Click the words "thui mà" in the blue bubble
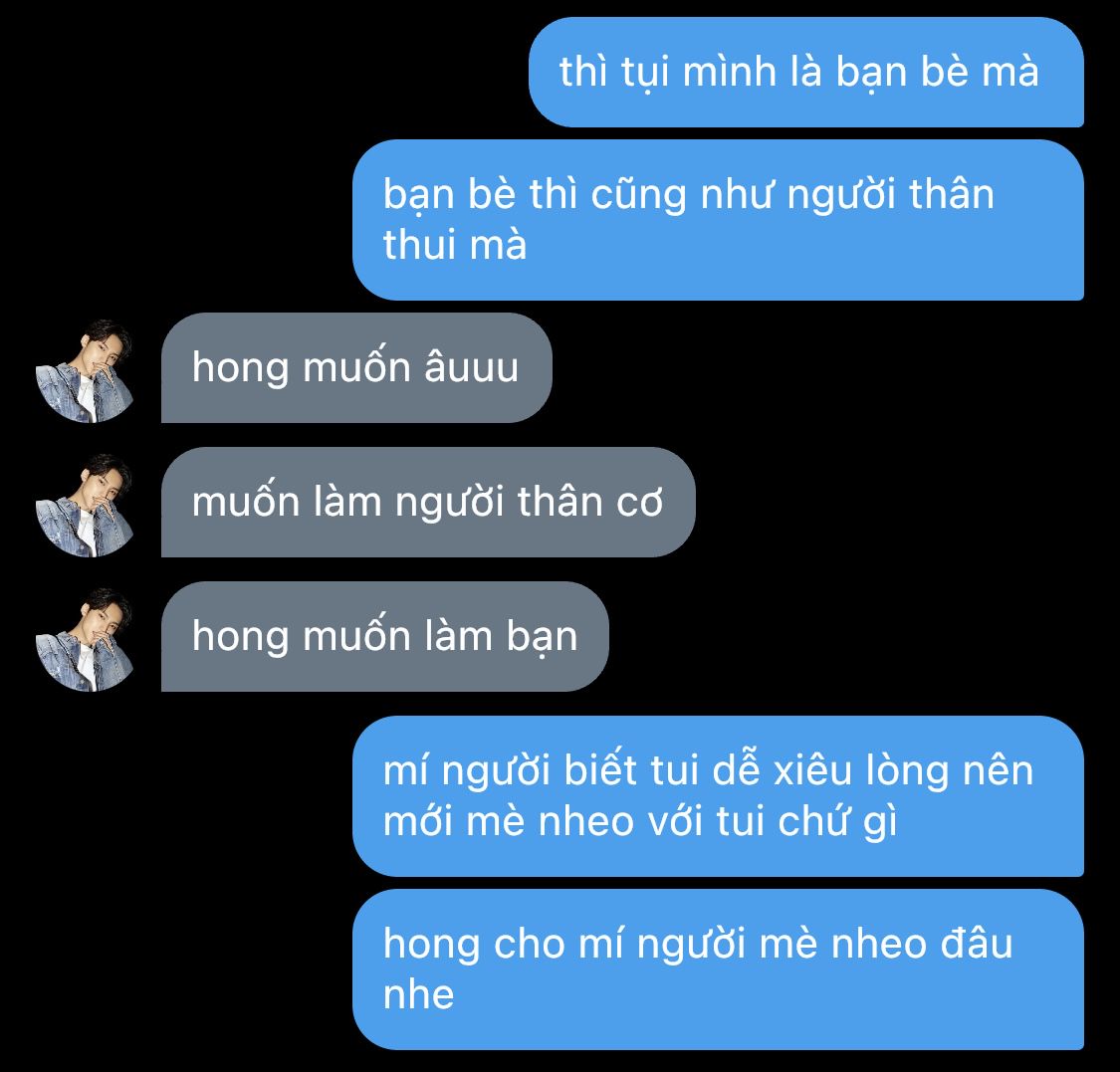Image resolution: width=1120 pixels, height=1072 pixels. (x=455, y=245)
